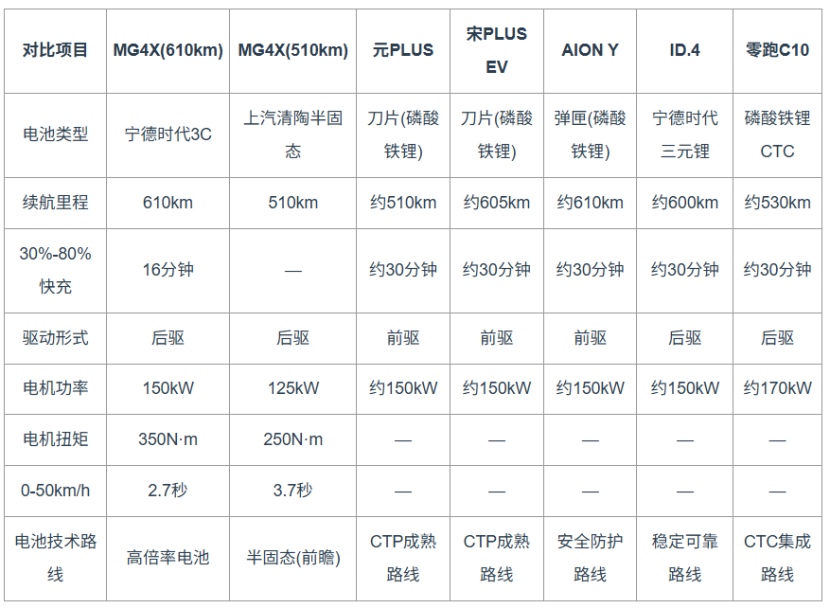Select the 约530km range cell
The width and height of the screenshot is (830, 608).
pos(777,203)
